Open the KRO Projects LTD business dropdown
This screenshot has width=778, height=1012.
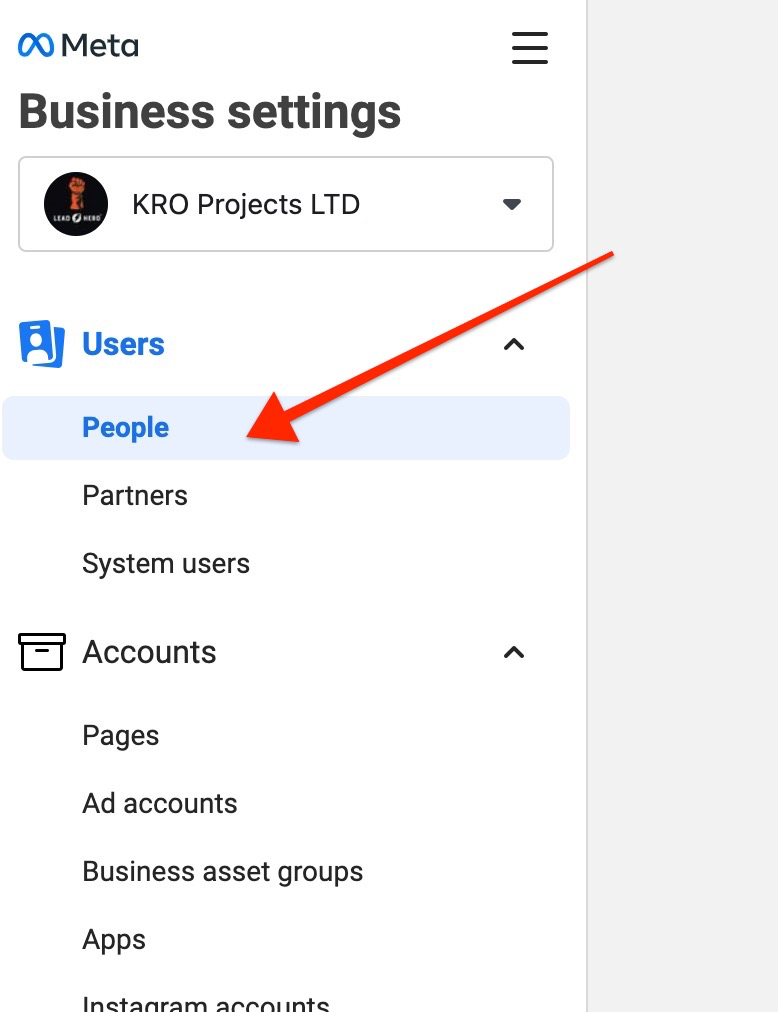point(285,204)
